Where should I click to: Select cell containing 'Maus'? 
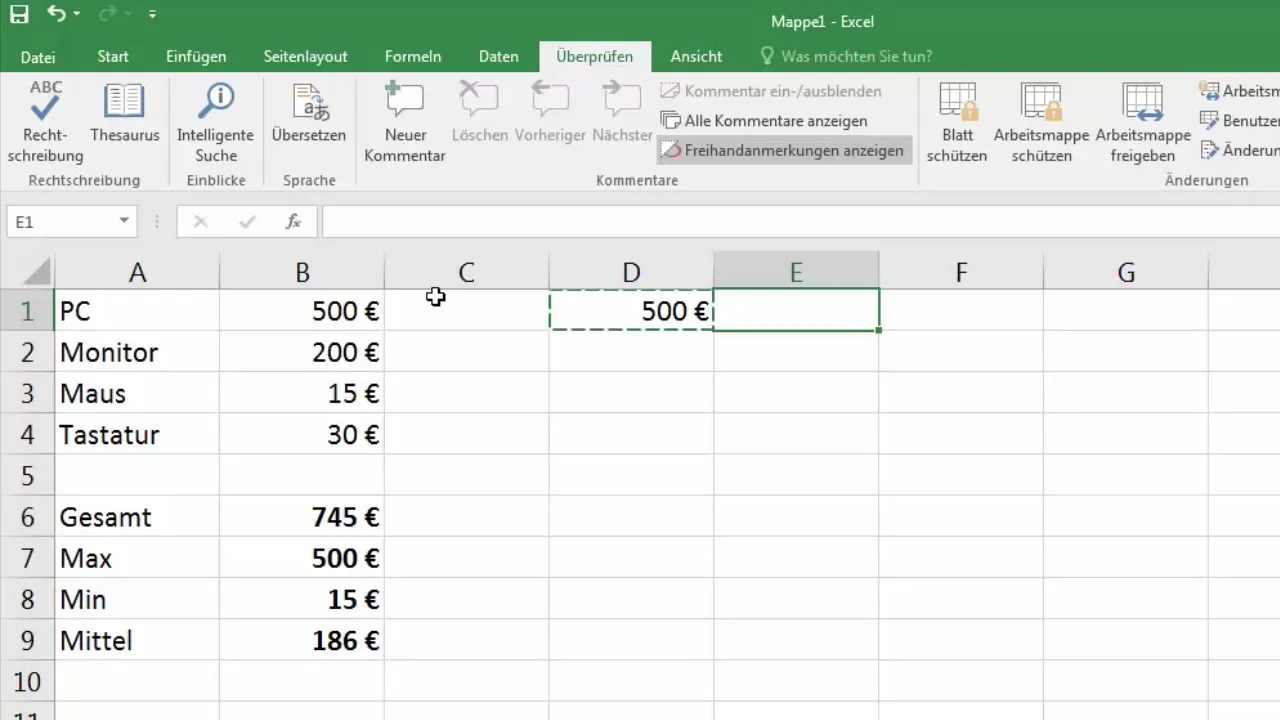tap(137, 393)
